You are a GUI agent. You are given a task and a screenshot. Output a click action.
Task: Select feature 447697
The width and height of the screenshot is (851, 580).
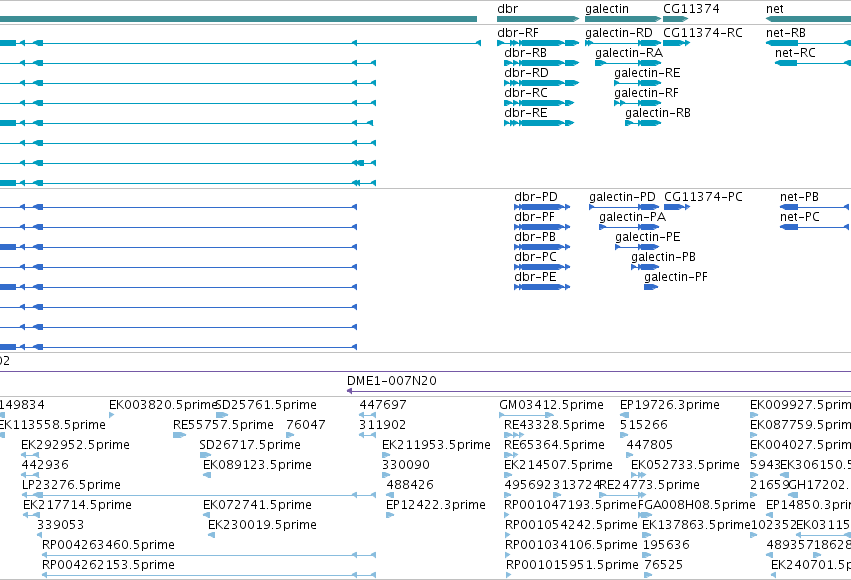tap(383, 405)
